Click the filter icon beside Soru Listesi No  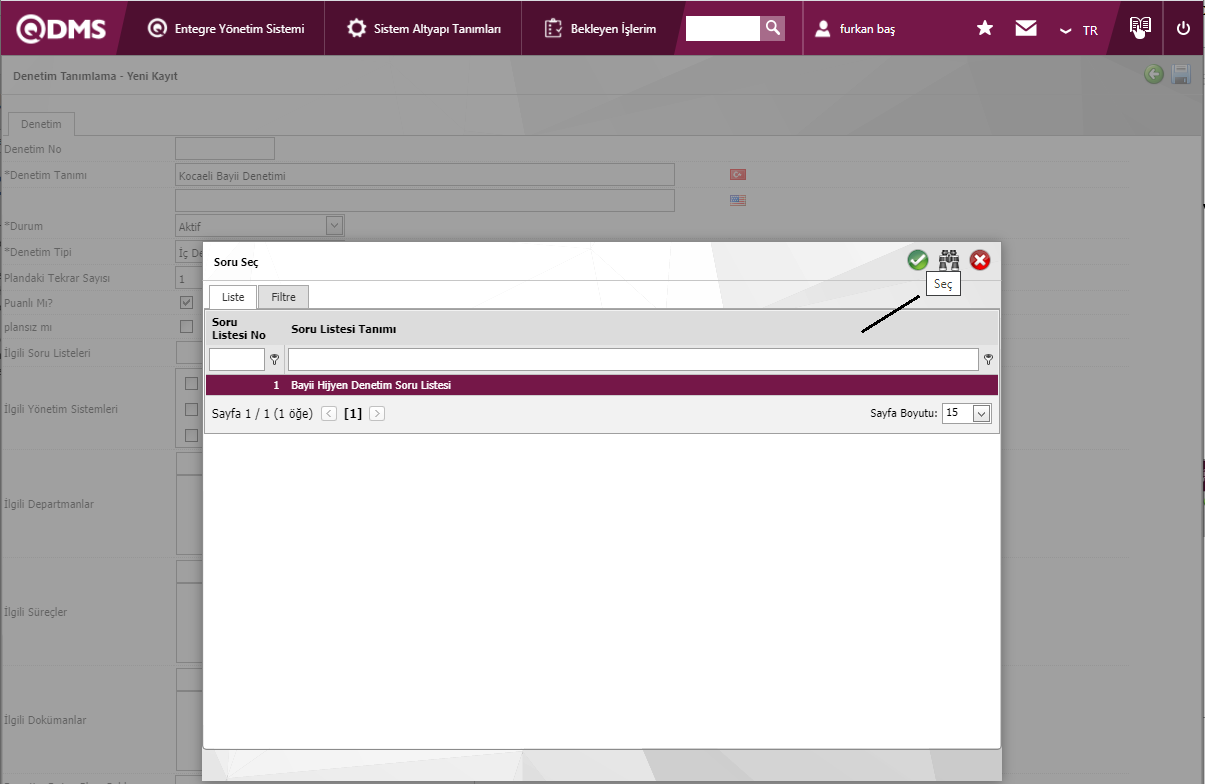tap(274, 359)
